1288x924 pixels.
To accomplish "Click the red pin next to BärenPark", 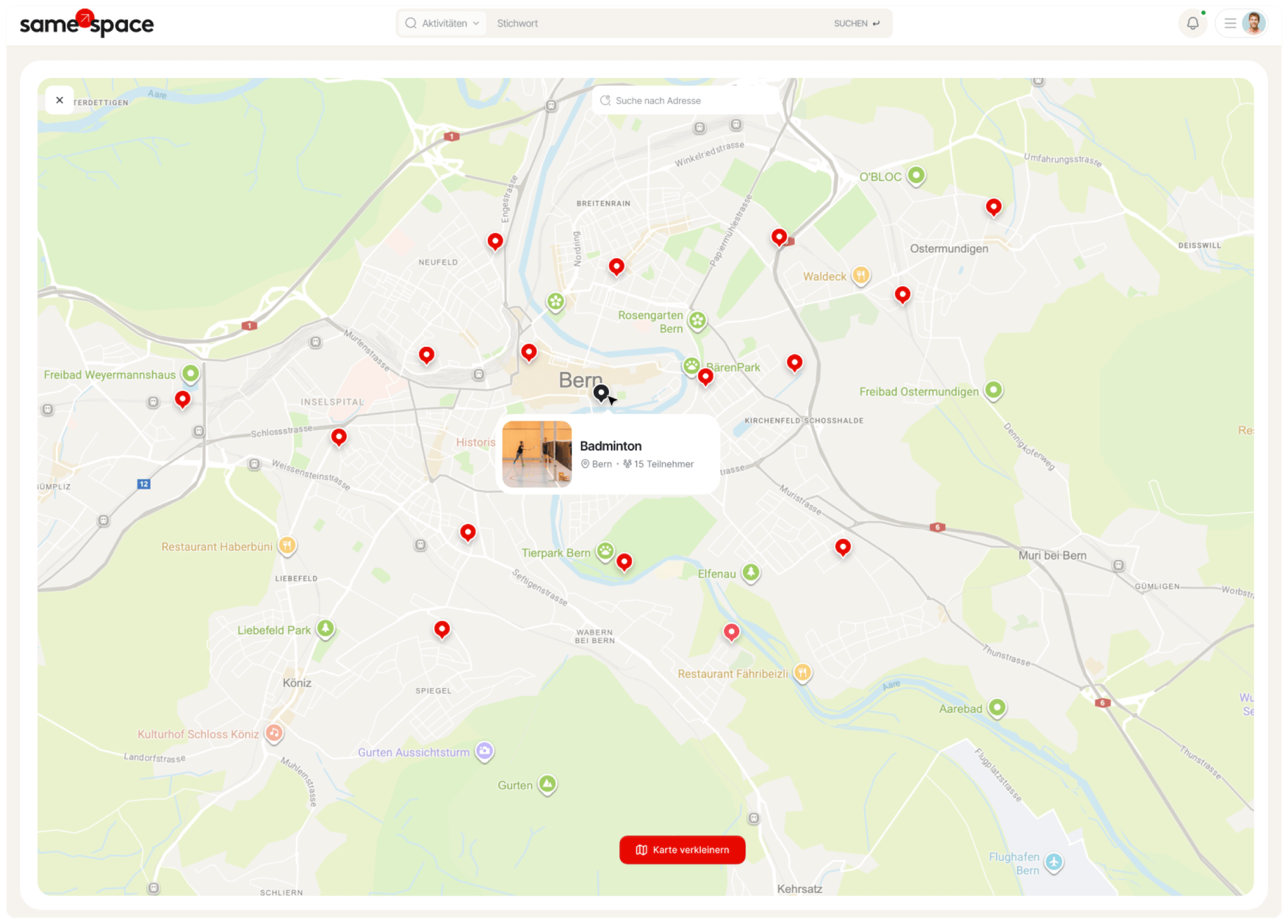I will click(706, 377).
